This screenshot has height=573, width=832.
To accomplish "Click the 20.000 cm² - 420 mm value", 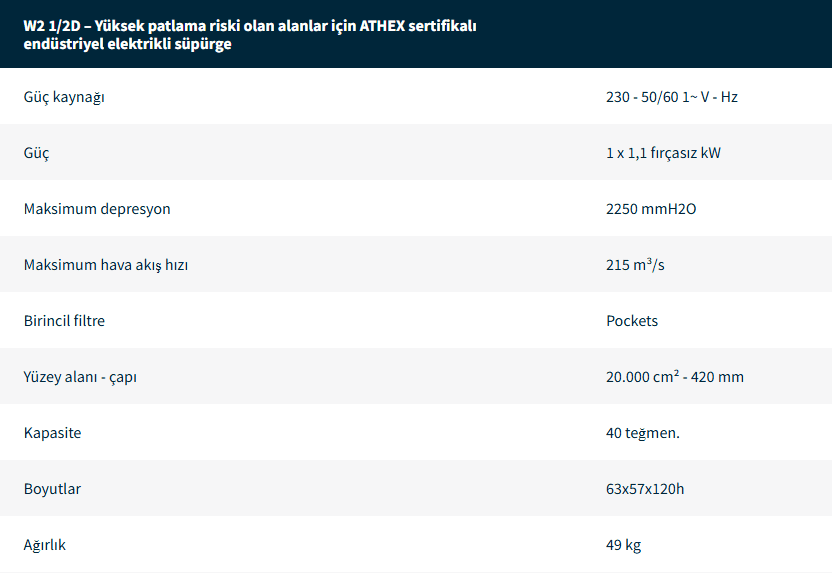I will [x=674, y=377].
